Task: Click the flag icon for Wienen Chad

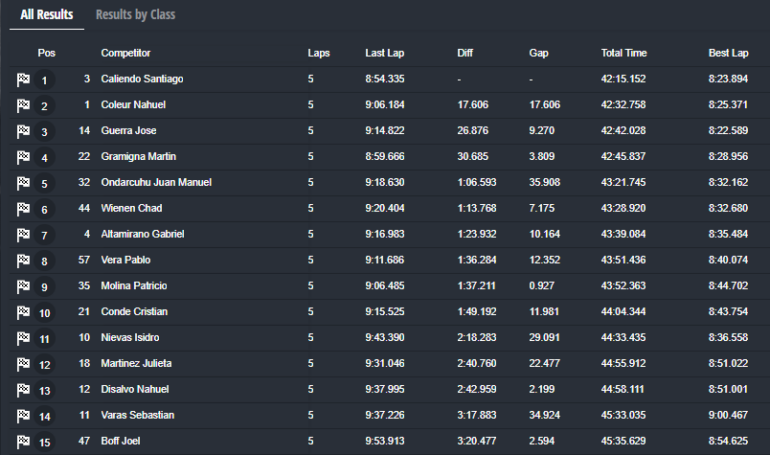Action: click(x=23, y=209)
